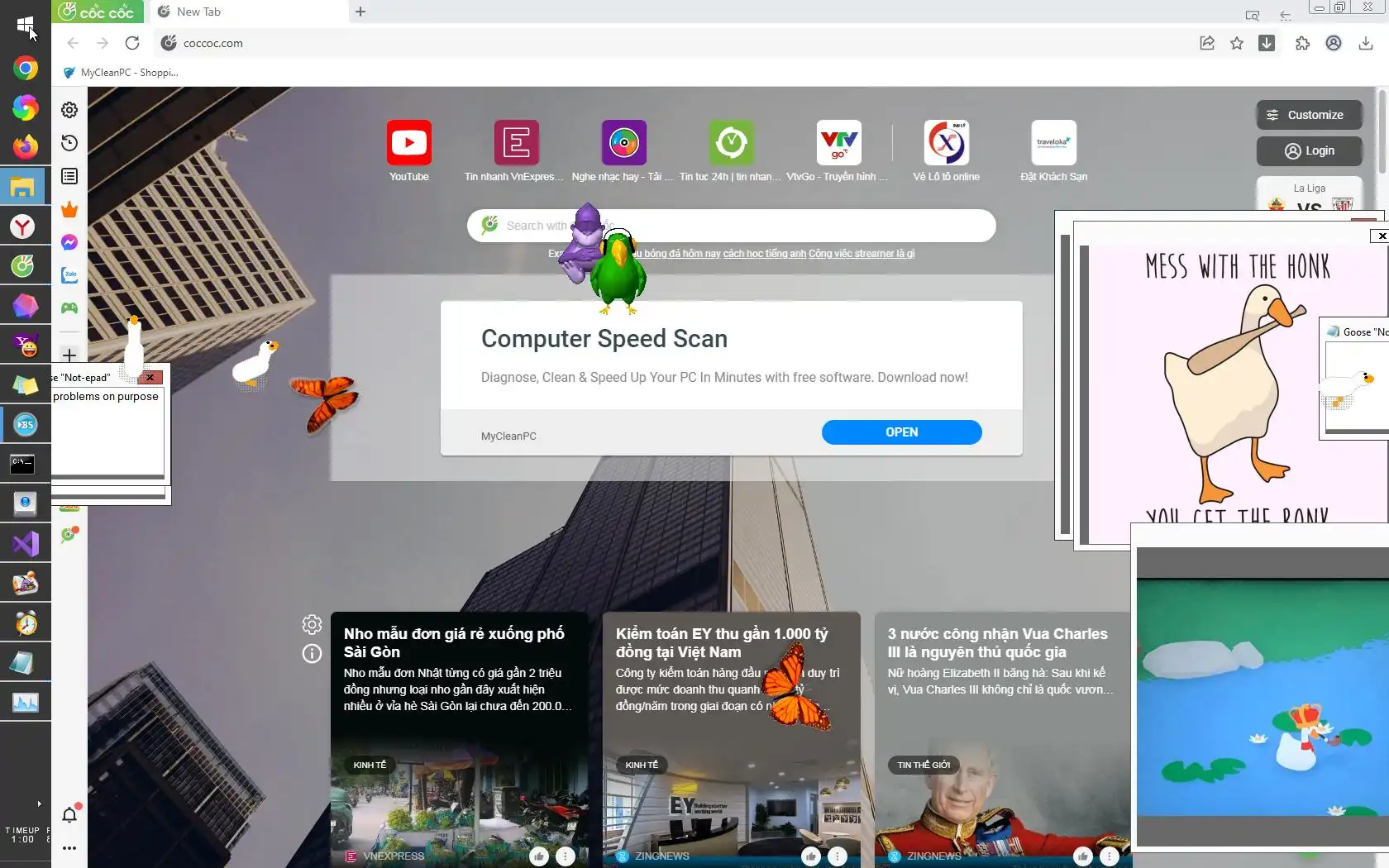
Task: Open sidebar settings gear
Action: [x=69, y=110]
